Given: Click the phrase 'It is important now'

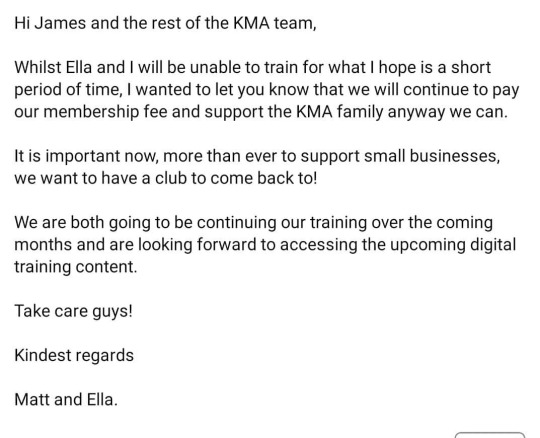Looking at the screenshot, I should [86, 156].
